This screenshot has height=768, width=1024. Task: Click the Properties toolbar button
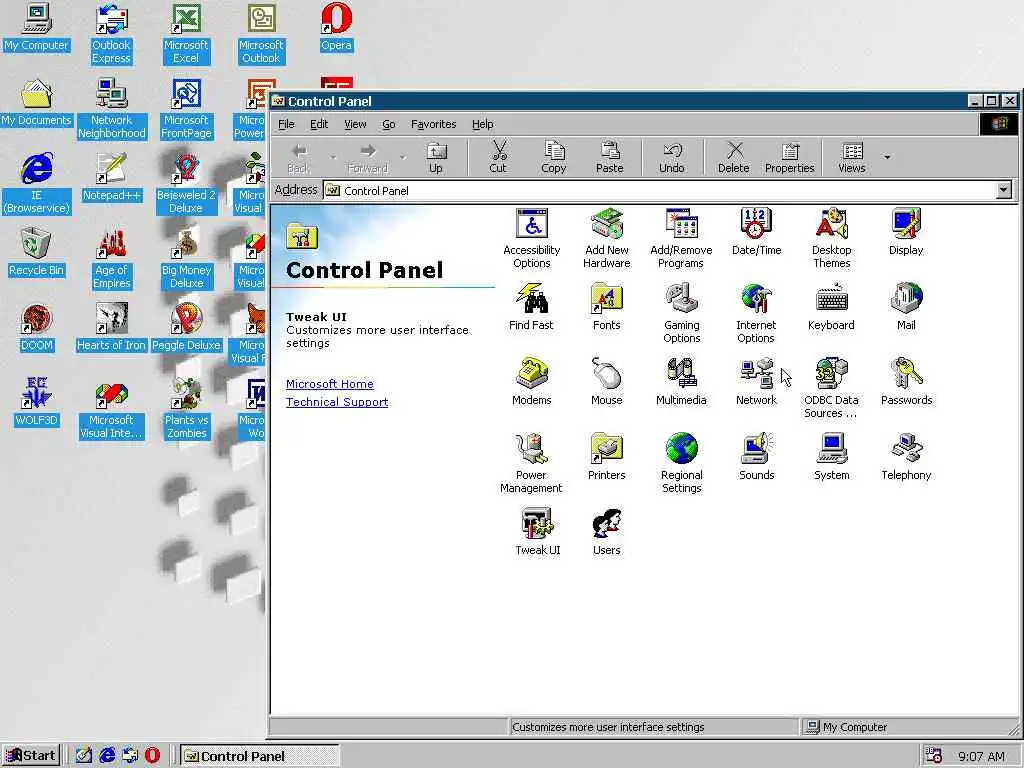(790, 158)
